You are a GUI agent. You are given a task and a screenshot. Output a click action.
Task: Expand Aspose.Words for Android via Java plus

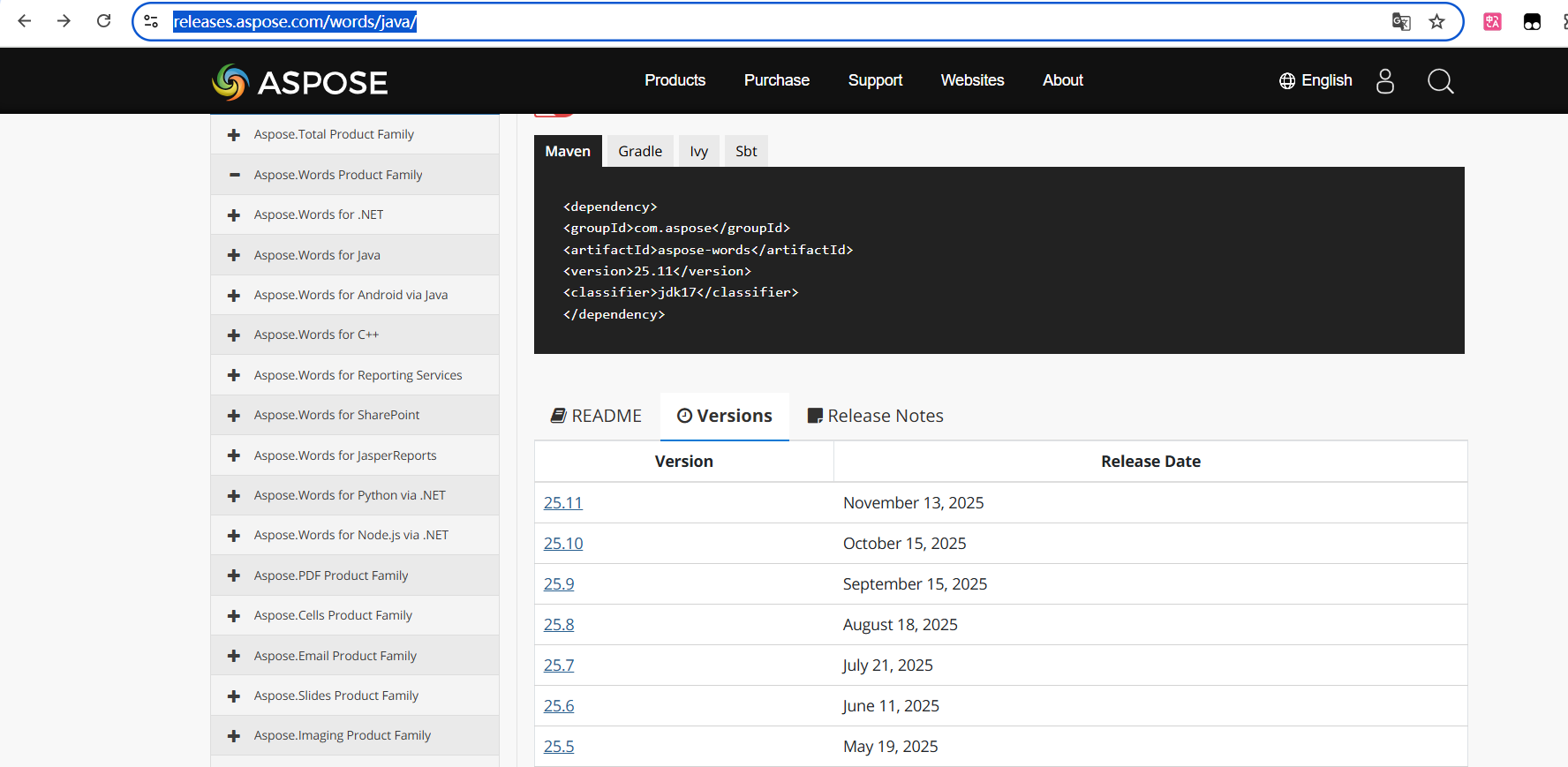coord(234,296)
